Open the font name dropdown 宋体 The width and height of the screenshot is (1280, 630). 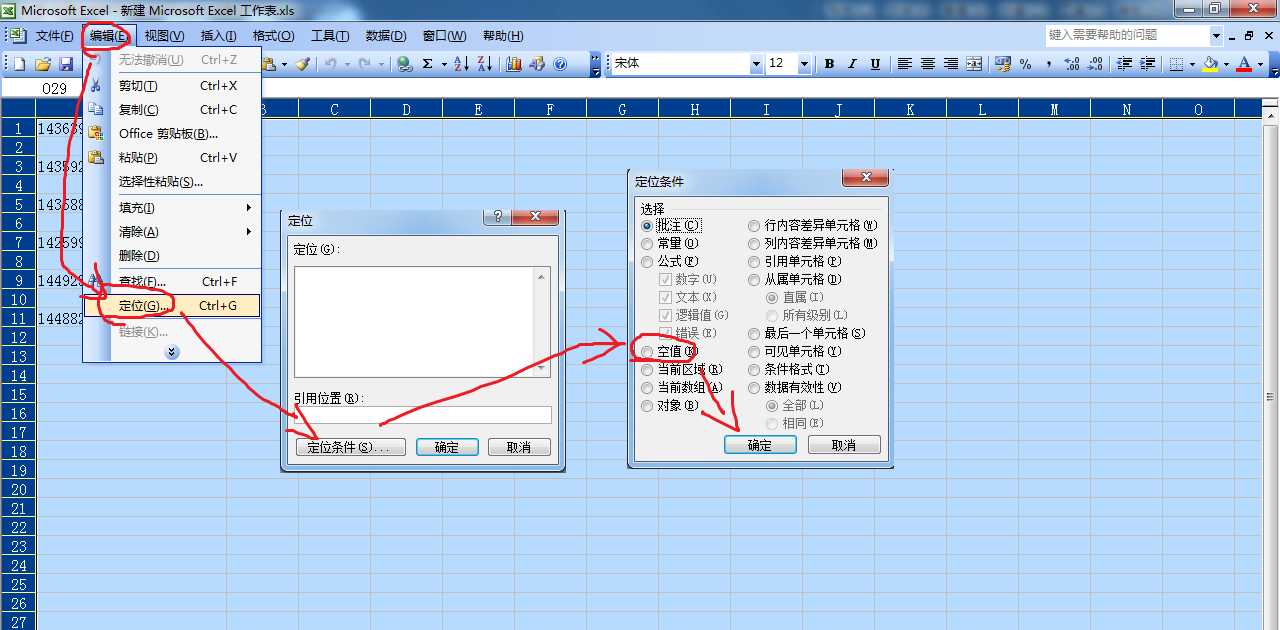tap(756, 64)
